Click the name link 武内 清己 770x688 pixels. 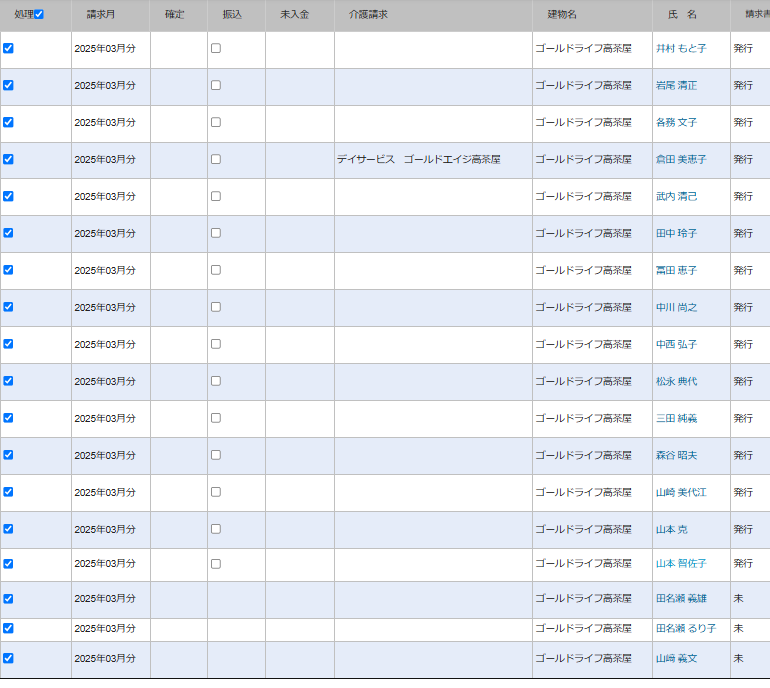(676, 196)
